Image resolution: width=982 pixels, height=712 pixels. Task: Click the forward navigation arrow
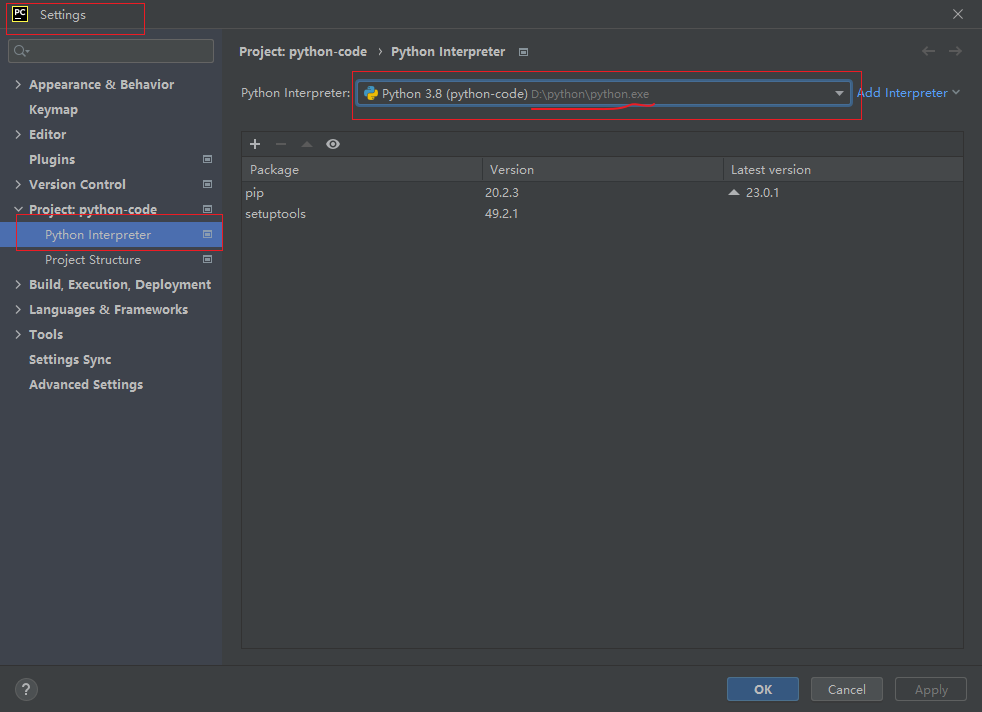point(955,51)
